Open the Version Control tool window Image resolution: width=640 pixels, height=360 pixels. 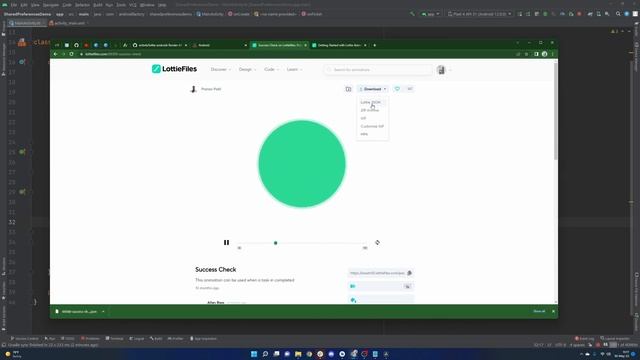pyautogui.click(x=24, y=339)
